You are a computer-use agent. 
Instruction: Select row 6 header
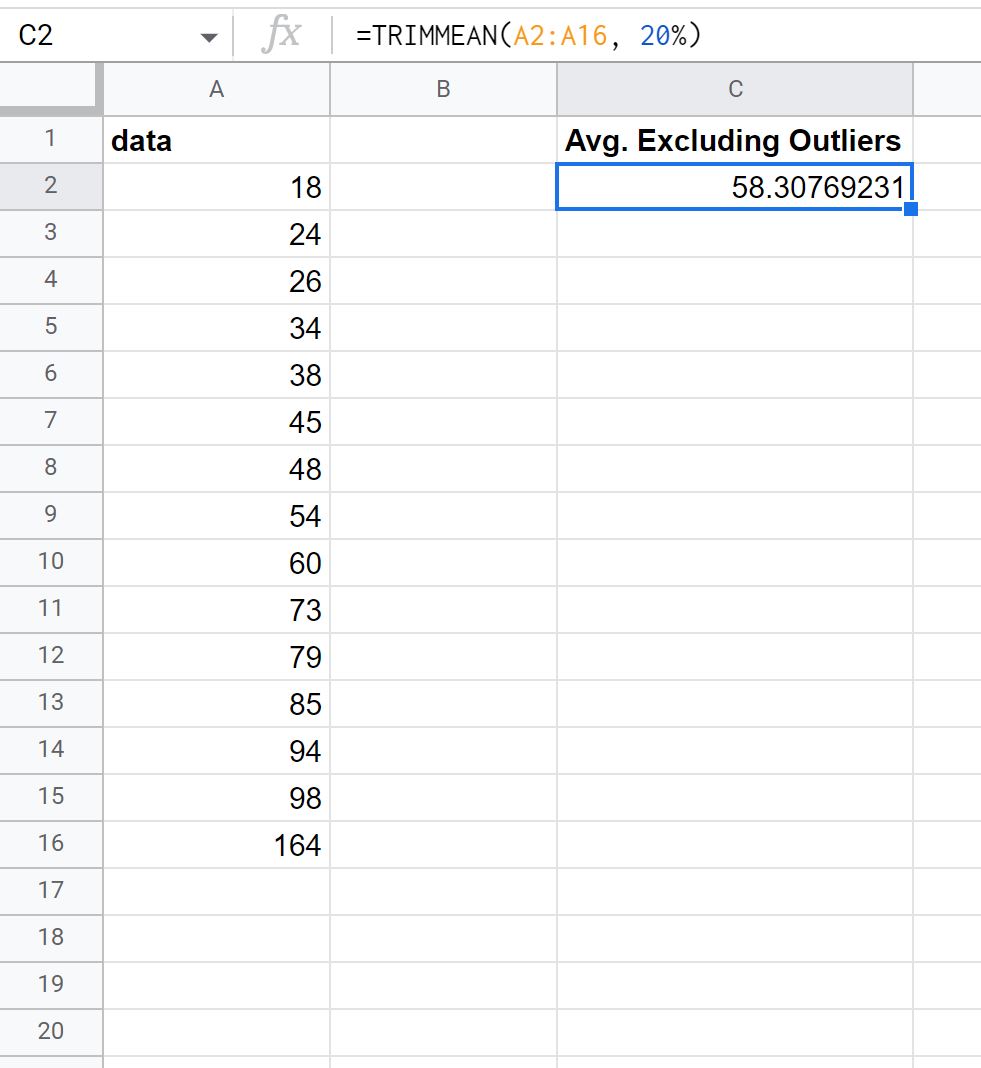point(51,374)
